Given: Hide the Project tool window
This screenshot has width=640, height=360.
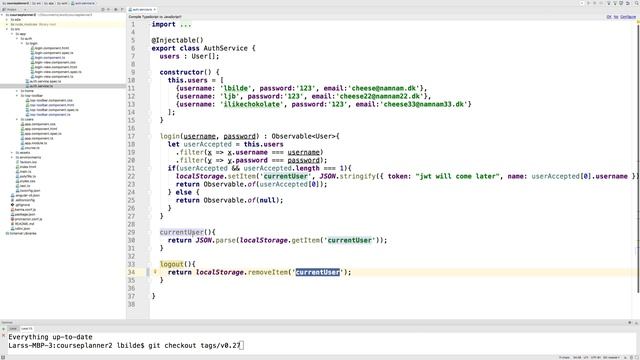Looking at the screenshot, I should [x=122, y=9].
